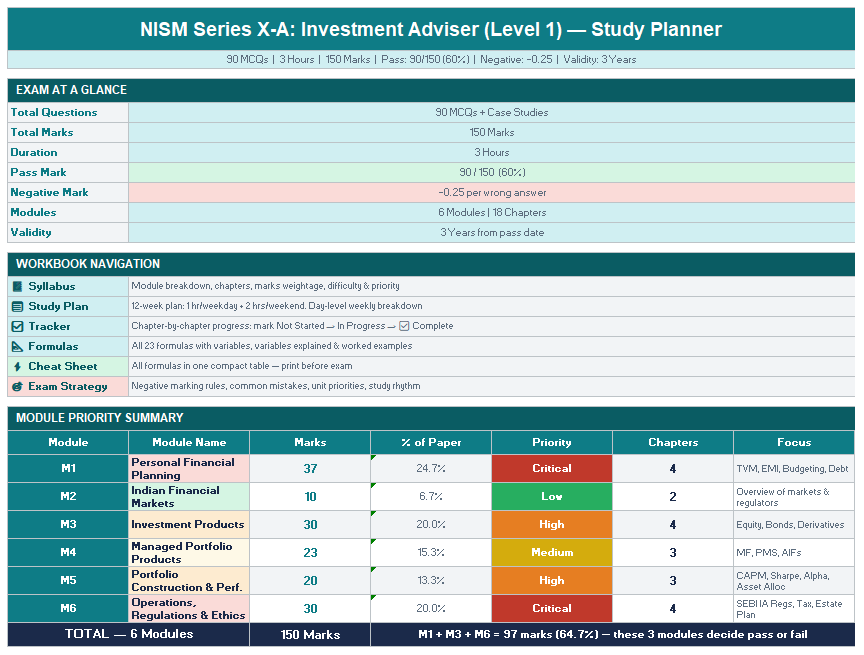Click the Critical red badge for module M6

pyautogui.click(x=551, y=606)
